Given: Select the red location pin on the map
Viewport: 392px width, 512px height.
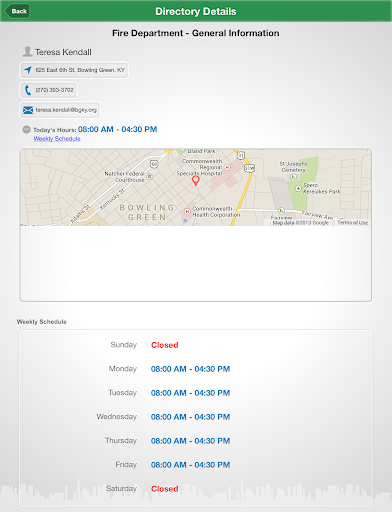Looking at the screenshot, I should [196, 181].
